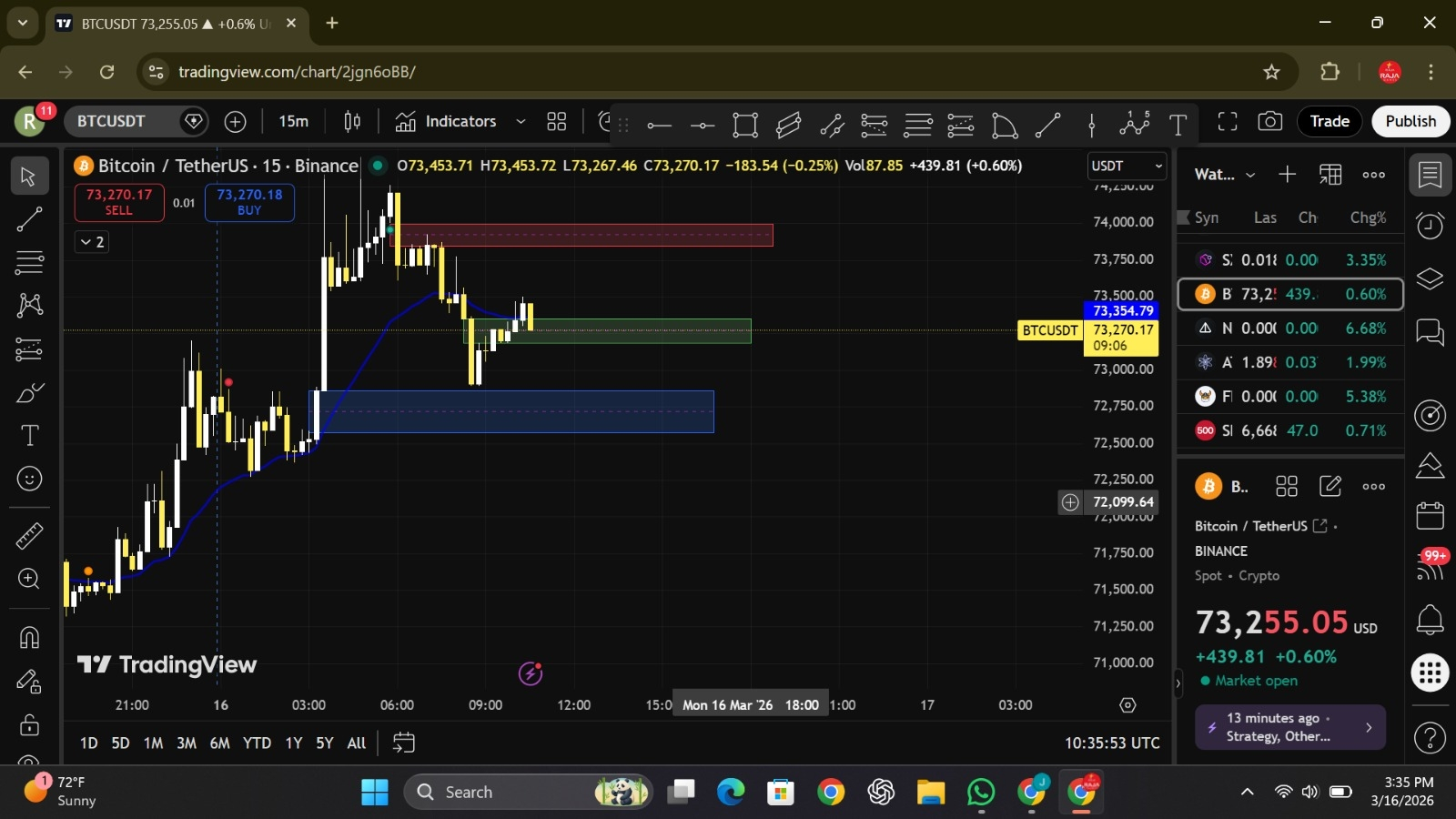Open the alerts panel clock icon

(x=1430, y=225)
